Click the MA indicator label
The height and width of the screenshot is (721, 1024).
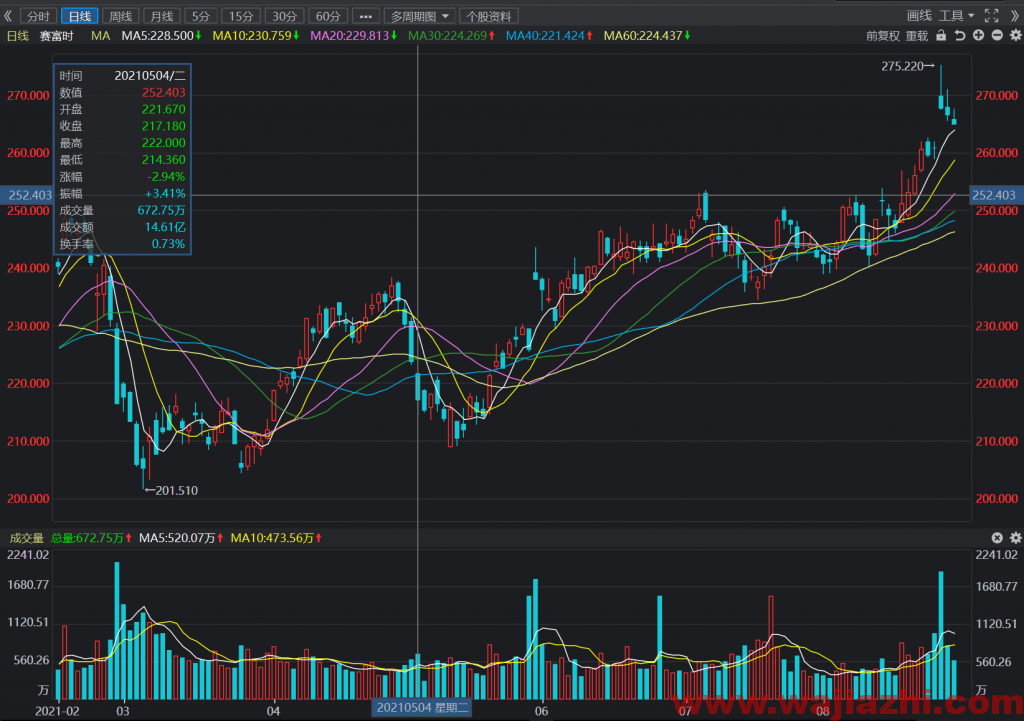click(101, 36)
